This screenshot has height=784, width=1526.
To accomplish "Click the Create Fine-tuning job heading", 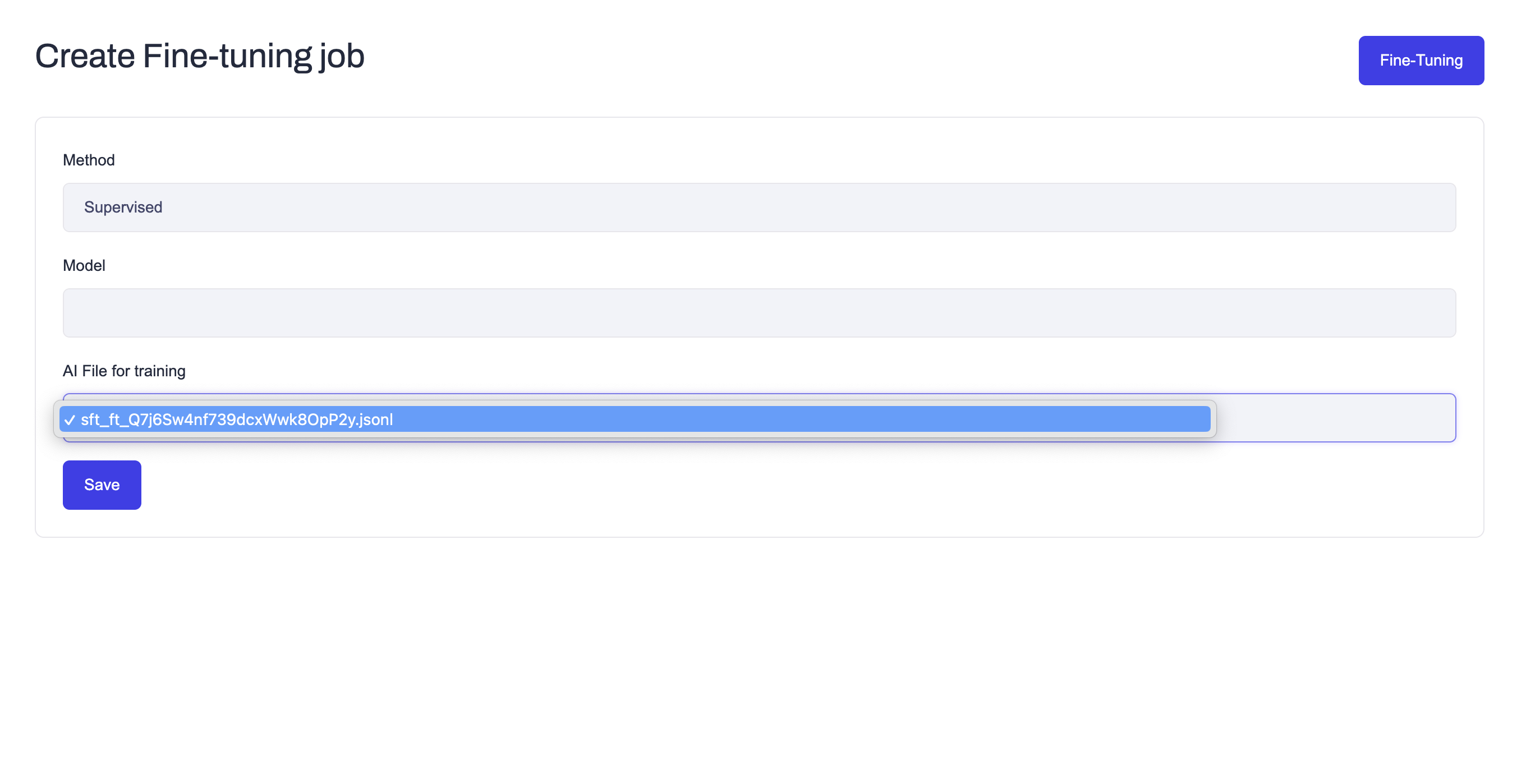I will pos(200,56).
